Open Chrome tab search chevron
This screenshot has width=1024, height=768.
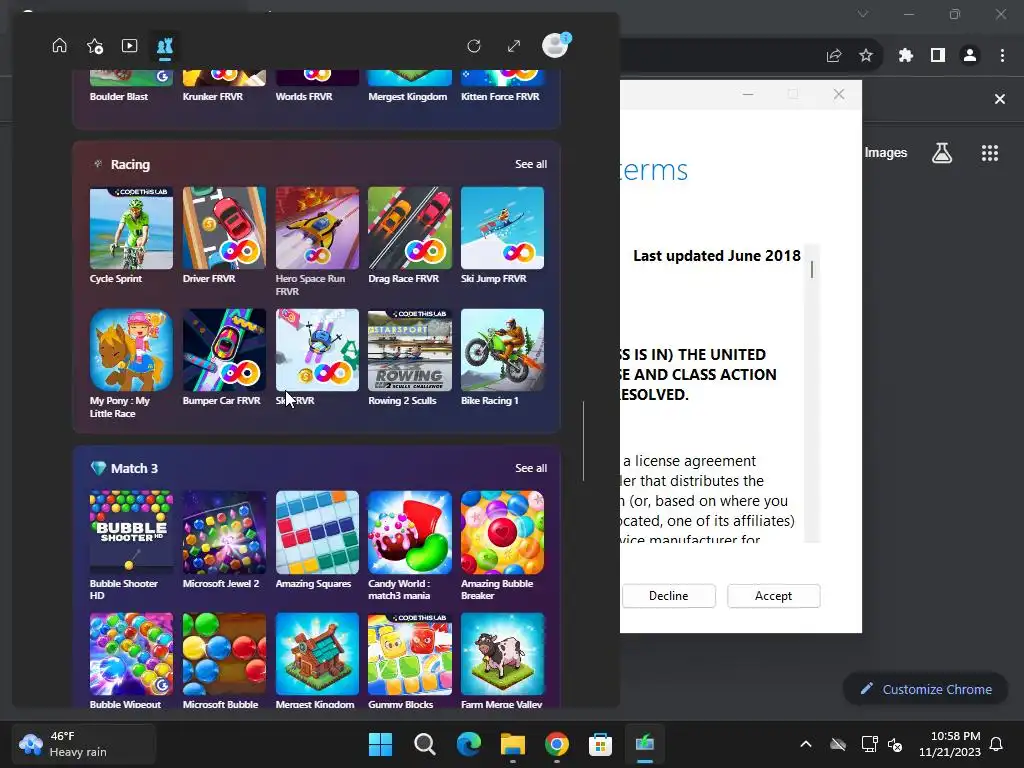[x=863, y=14]
